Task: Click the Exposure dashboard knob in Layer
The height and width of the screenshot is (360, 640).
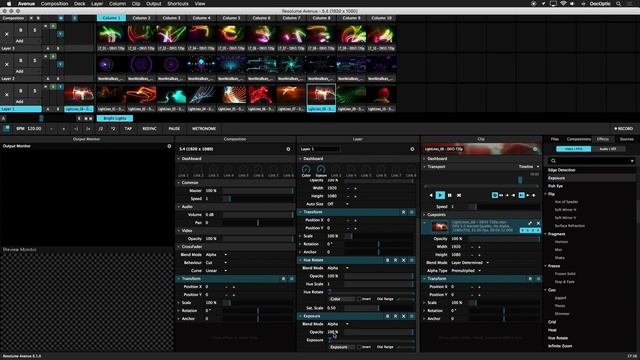Action: tap(321, 169)
